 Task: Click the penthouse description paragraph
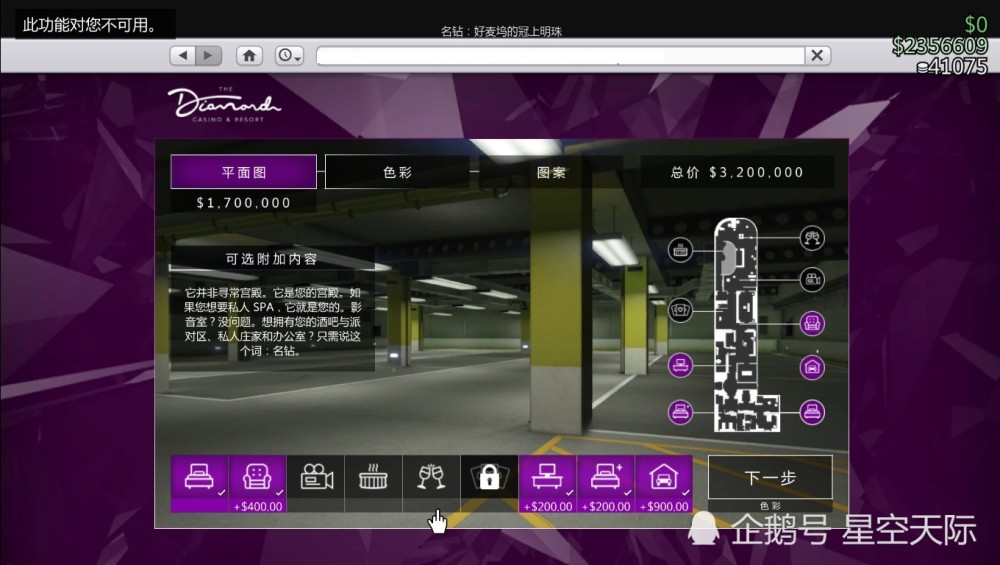pyautogui.click(x=272, y=321)
